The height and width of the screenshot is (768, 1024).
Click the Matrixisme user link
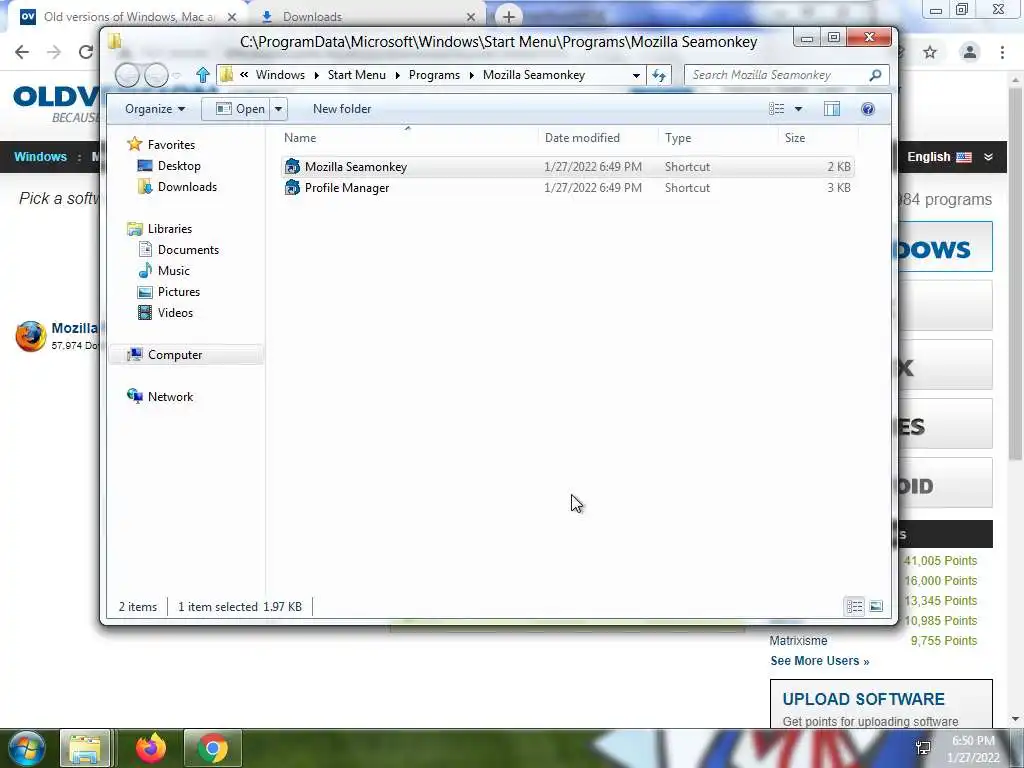[x=798, y=641]
